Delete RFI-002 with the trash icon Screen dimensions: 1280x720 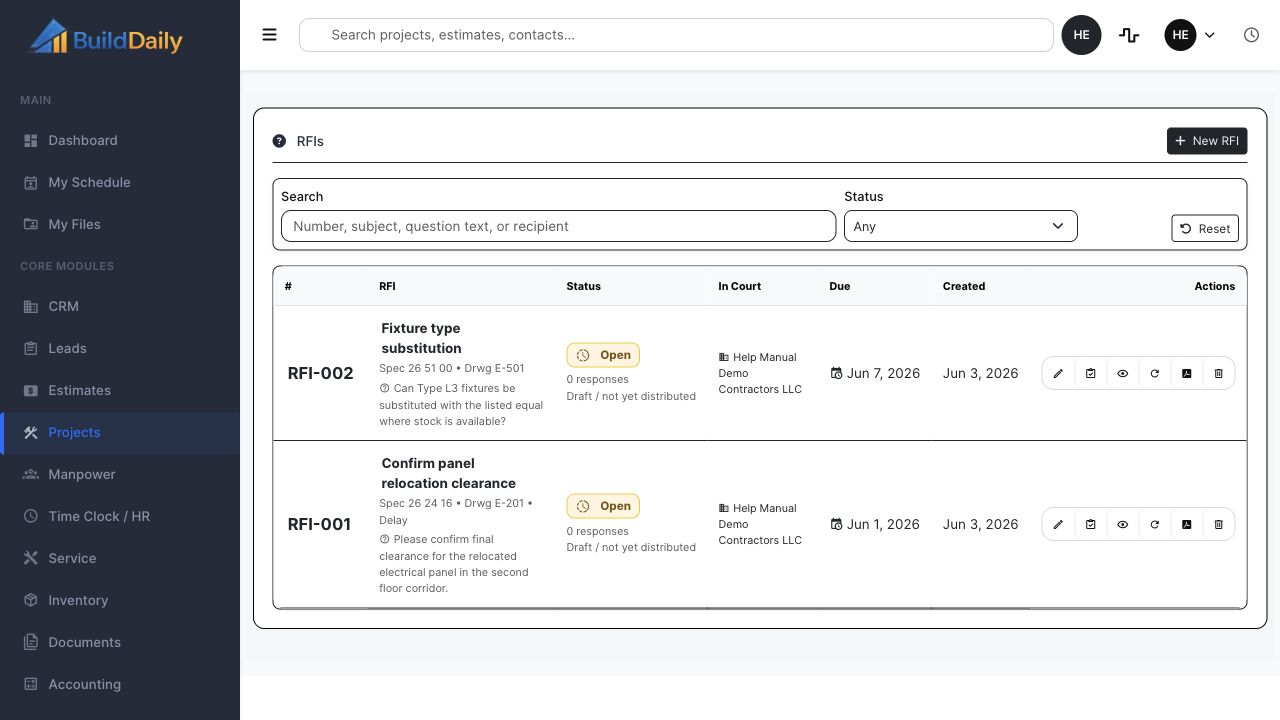point(1218,373)
